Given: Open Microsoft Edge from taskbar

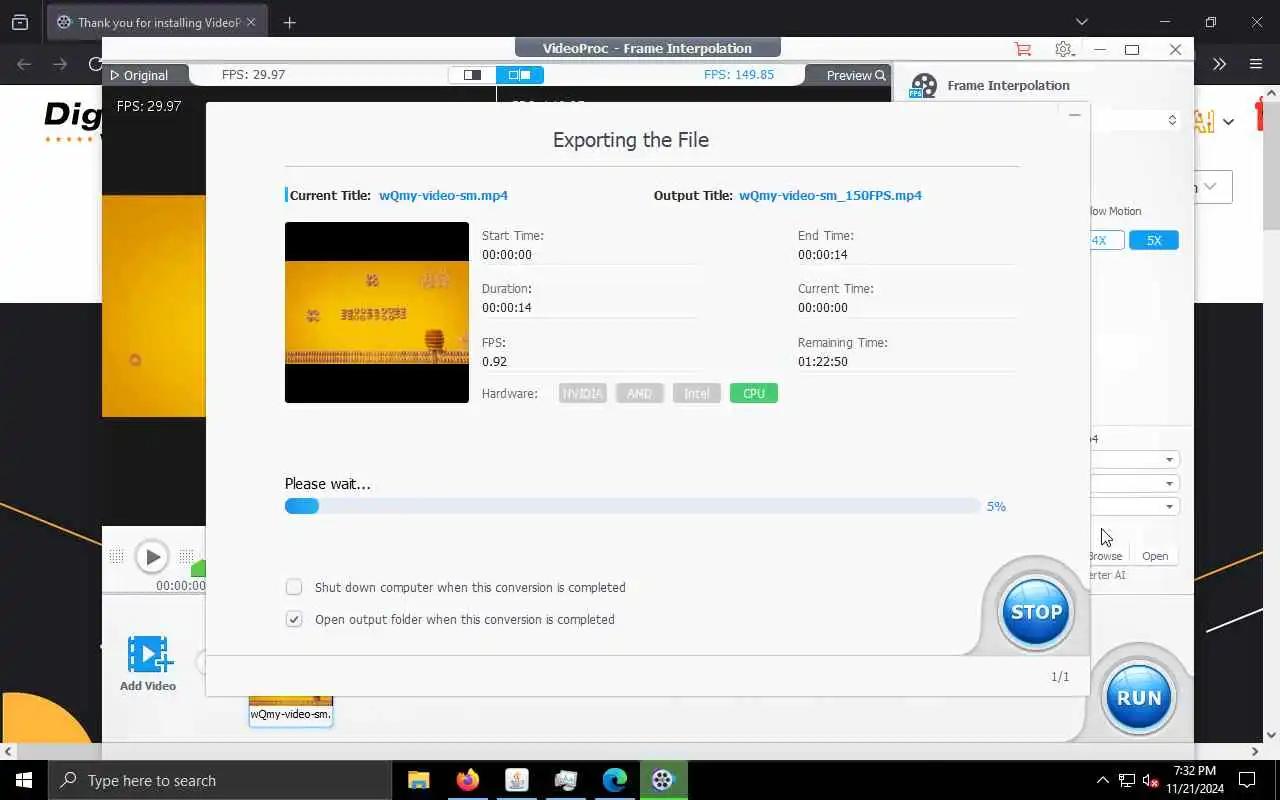Looking at the screenshot, I should pos(614,780).
